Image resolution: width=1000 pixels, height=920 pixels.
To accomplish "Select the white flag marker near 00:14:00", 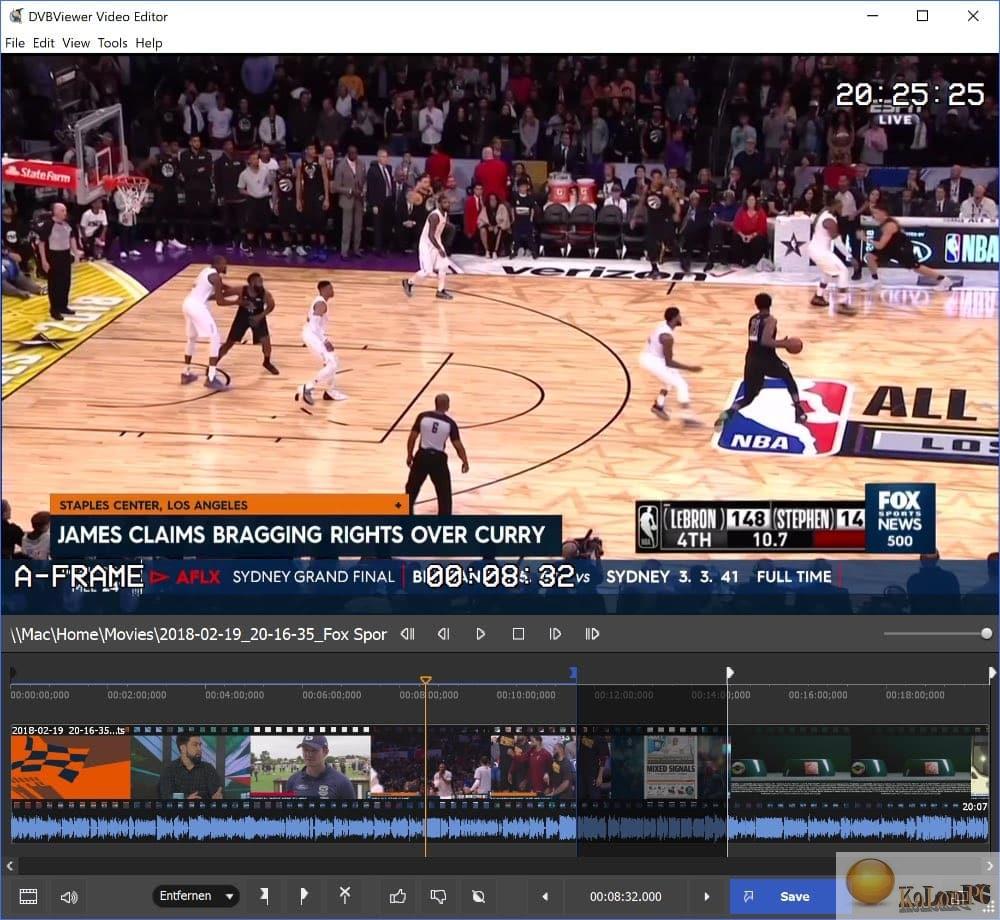I will [730, 673].
